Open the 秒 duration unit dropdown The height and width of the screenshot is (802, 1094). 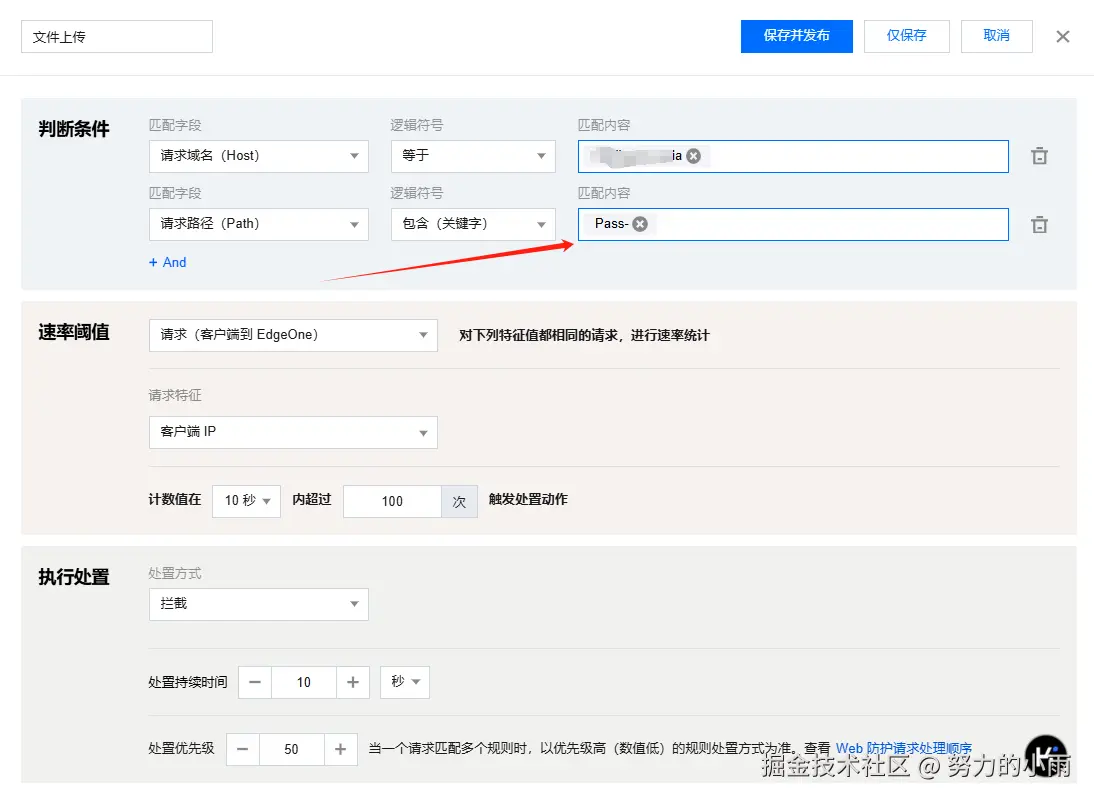(405, 682)
